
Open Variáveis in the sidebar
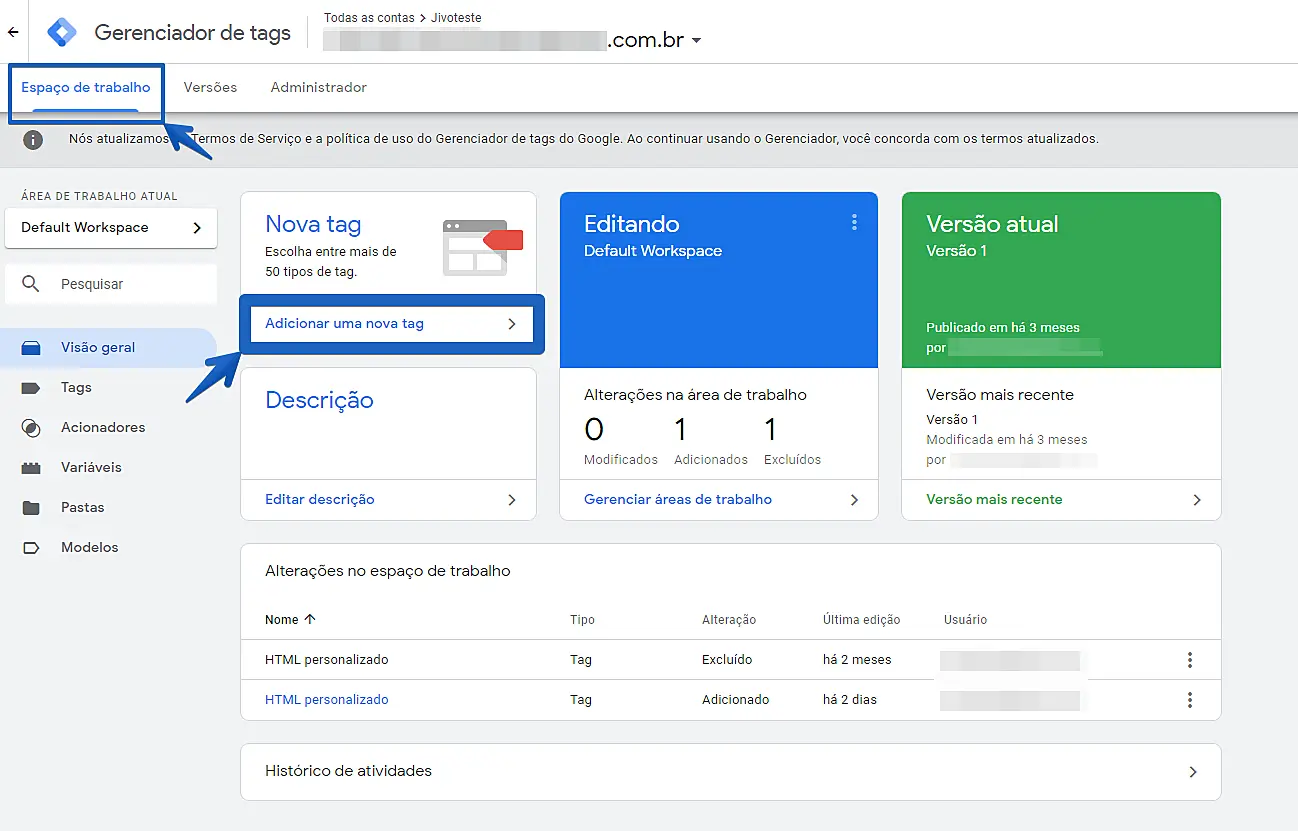90,468
